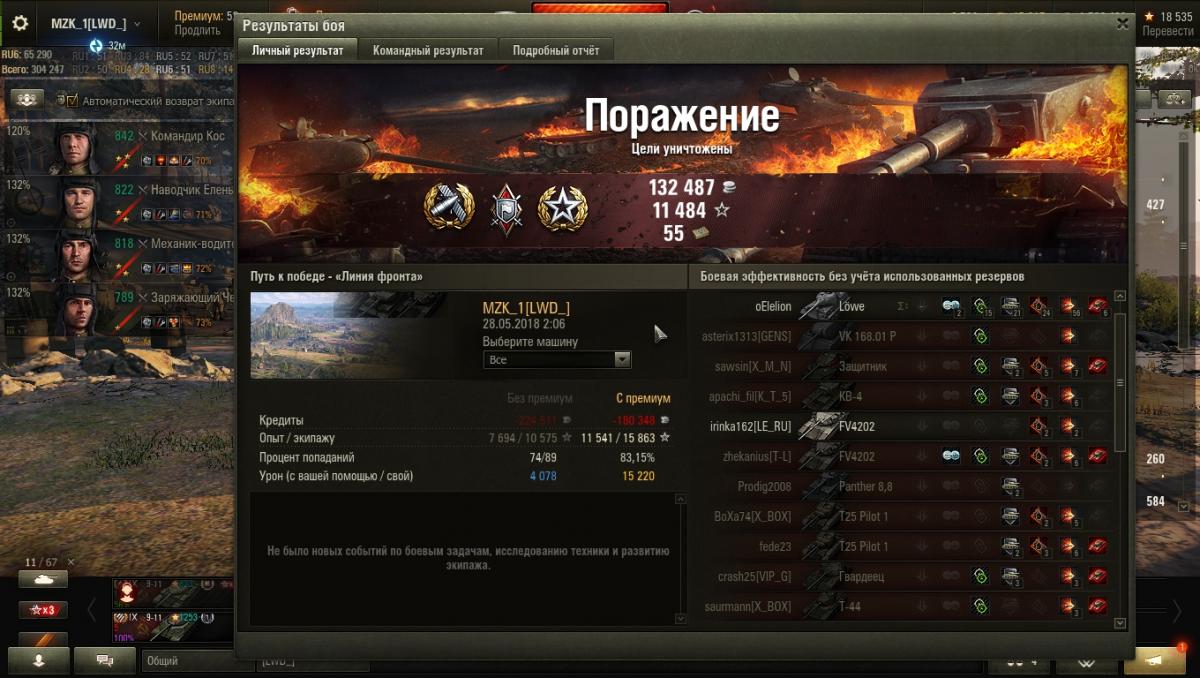Click the x3 star bonus filter
Viewport: 1200px width, 678px height.
click(x=43, y=609)
